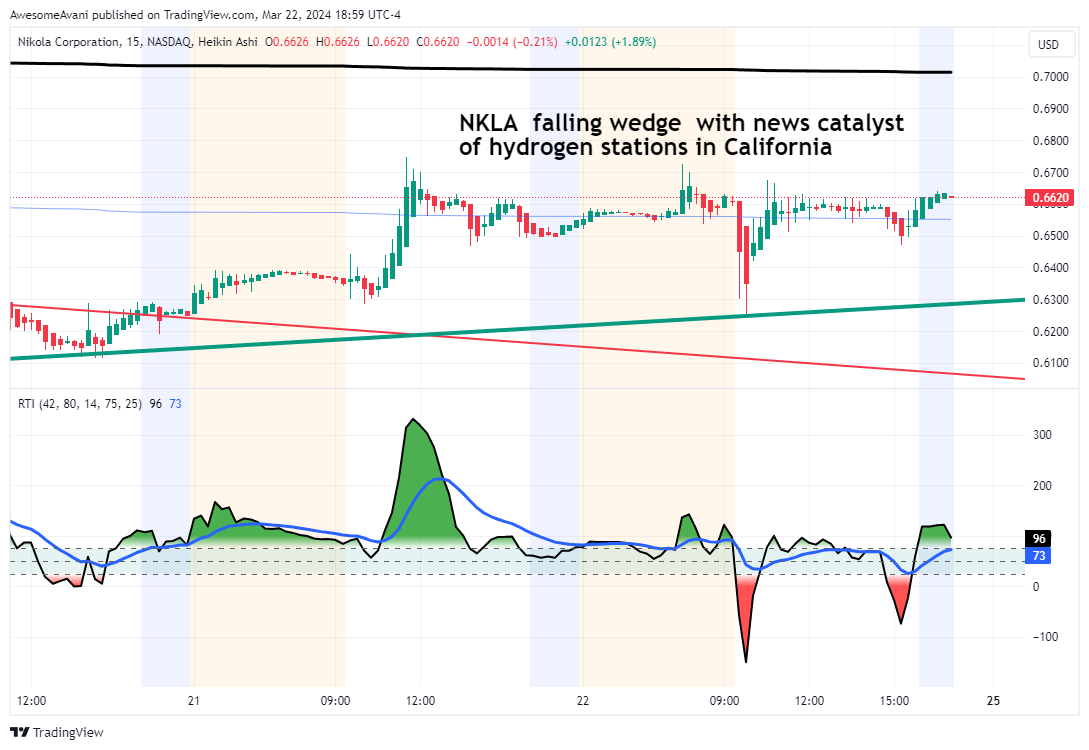
Task: Select the NKLA falling wedge annotation text
Action: click(681, 135)
